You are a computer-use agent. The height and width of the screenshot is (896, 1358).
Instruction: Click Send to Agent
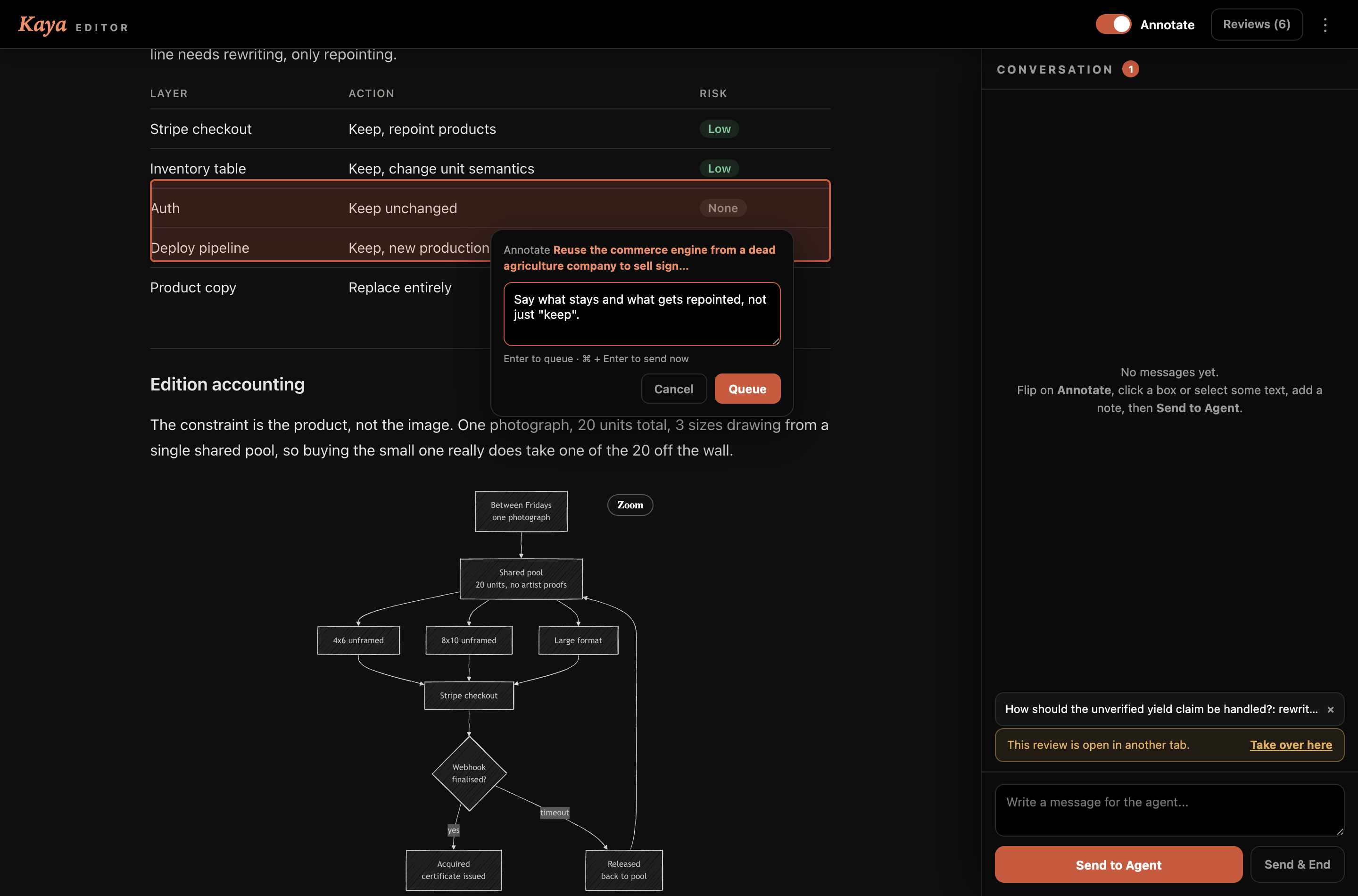(1118, 864)
